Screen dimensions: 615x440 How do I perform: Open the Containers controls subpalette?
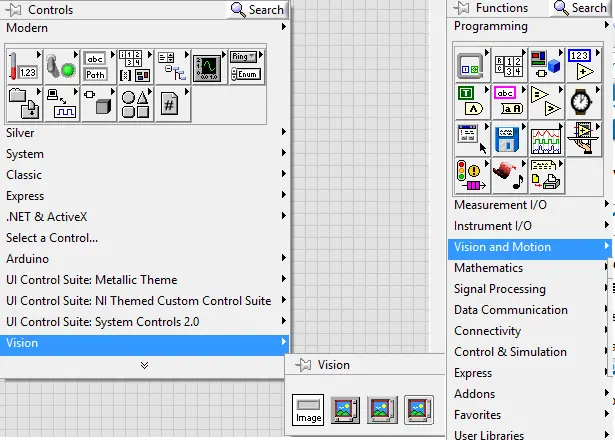coord(24,104)
